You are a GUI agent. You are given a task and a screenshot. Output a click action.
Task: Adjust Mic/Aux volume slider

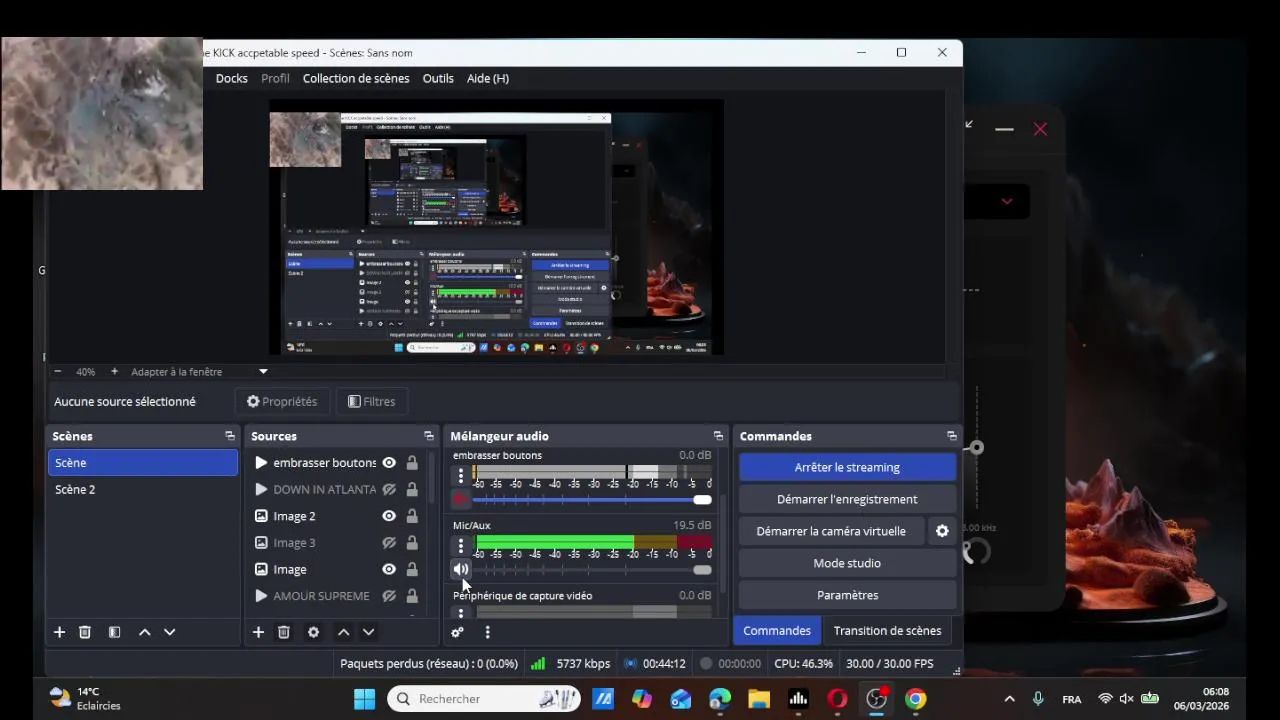[x=592, y=569]
